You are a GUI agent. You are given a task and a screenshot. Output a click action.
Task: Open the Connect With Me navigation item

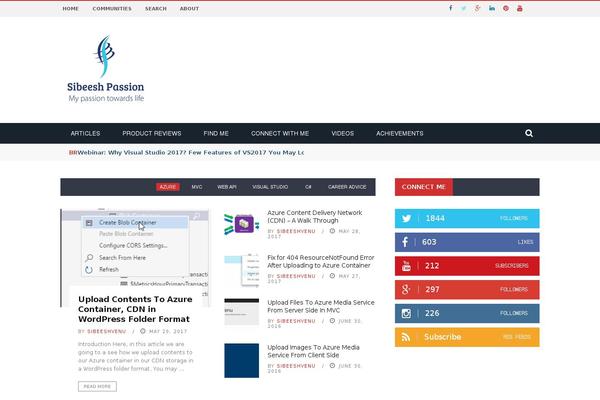coord(280,133)
